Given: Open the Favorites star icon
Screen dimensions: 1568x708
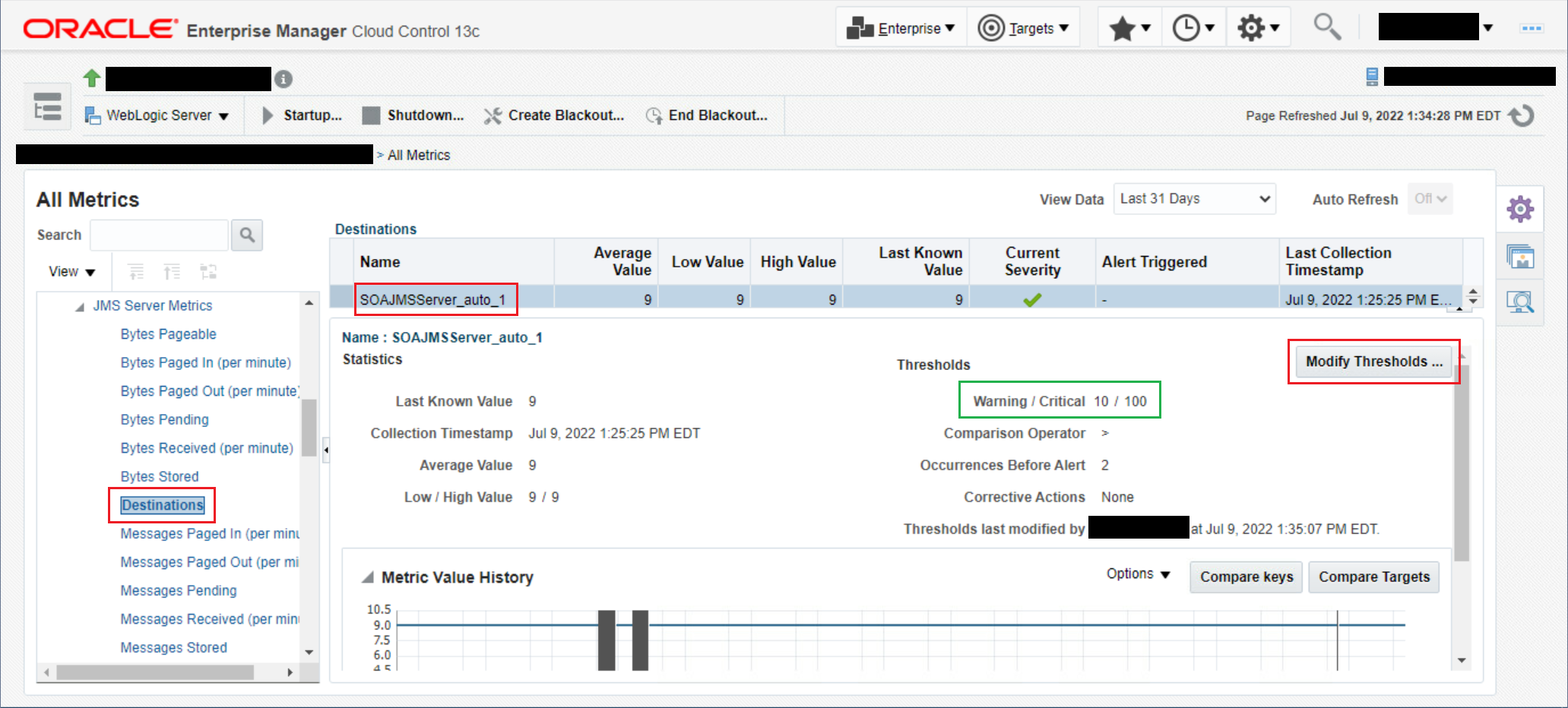Looking at the screenshot, I should (1123, 27).
